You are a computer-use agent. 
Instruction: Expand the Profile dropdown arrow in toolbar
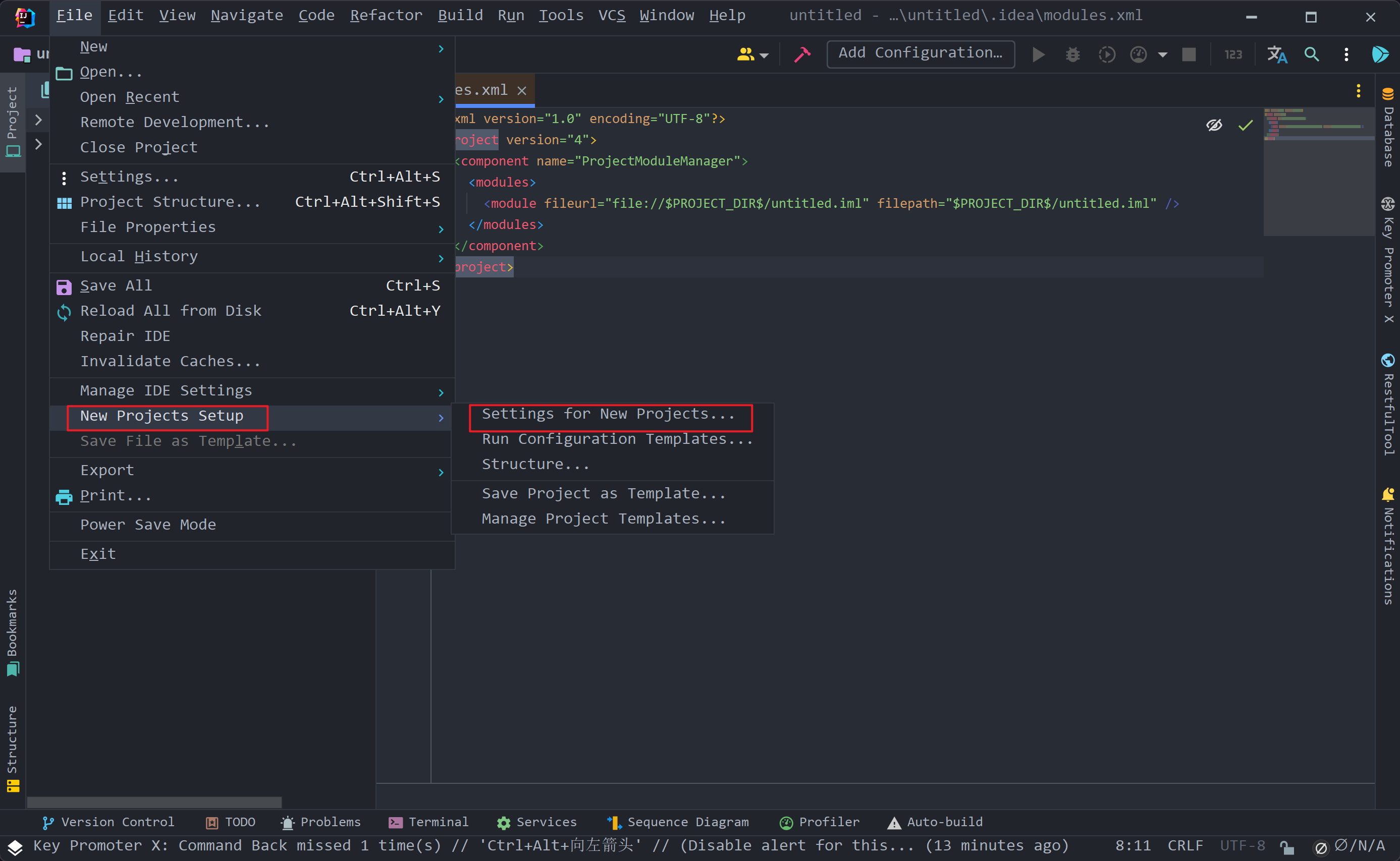point(1162,54)
